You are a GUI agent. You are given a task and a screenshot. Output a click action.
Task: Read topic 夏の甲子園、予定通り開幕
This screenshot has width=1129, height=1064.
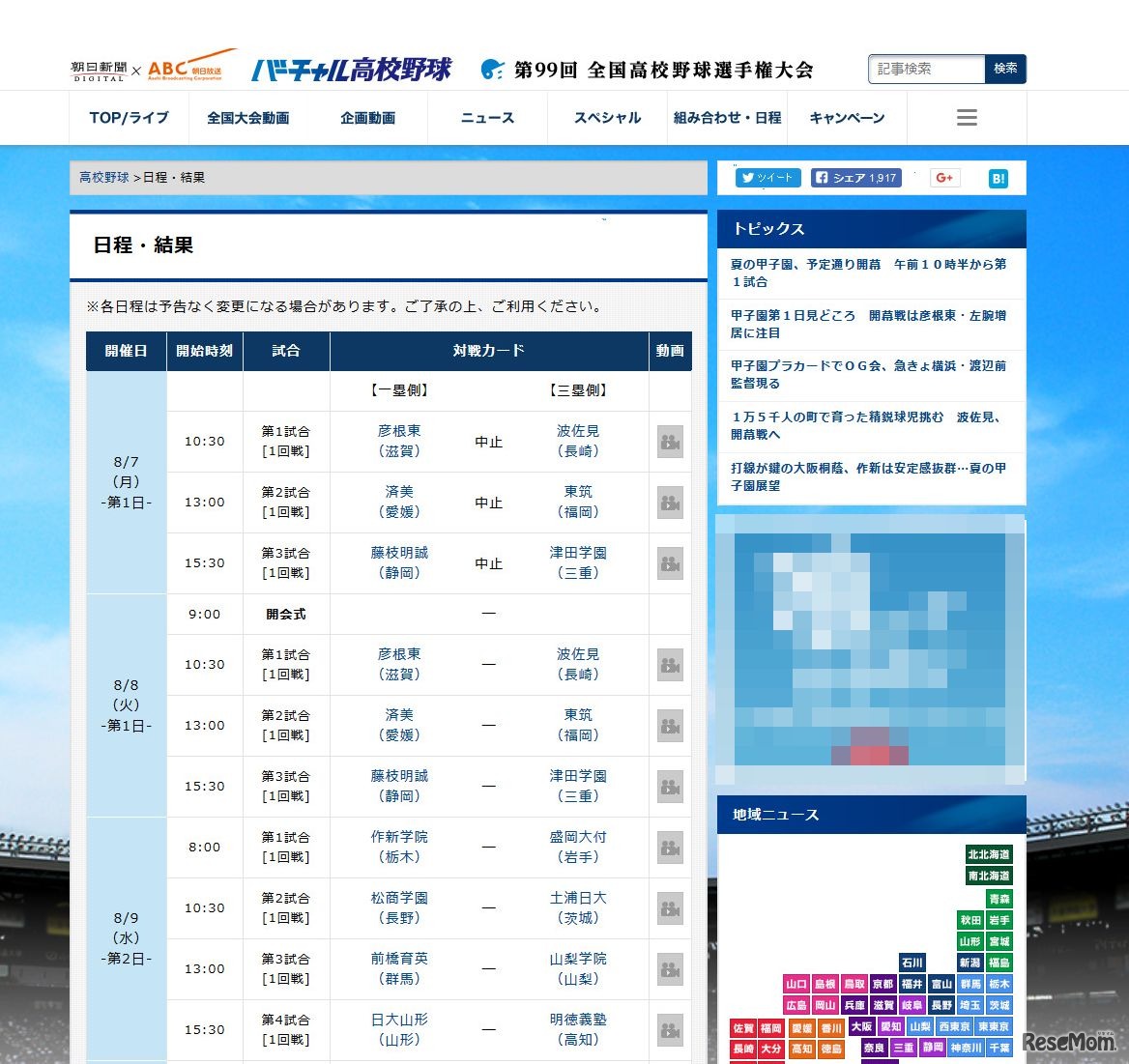pos(869,273)
